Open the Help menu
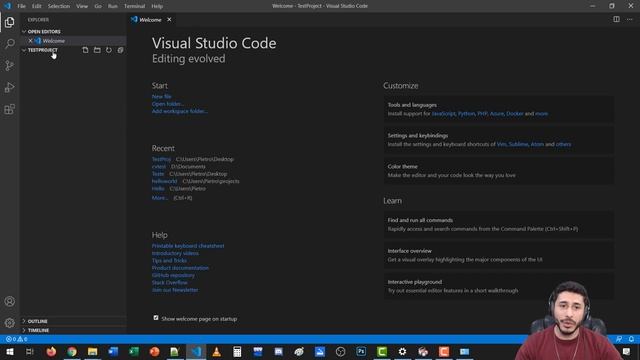 (x=157, y=6)
